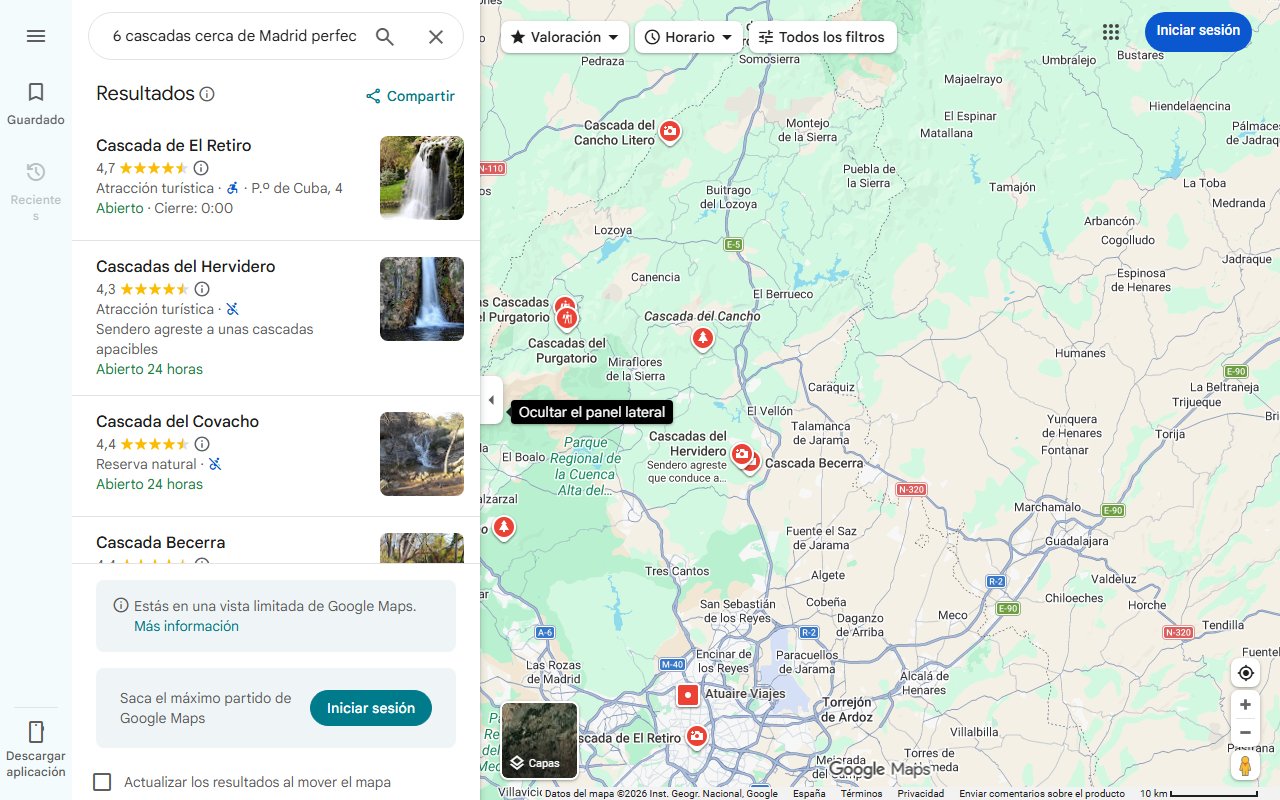Open the Cascadas del Hervidero photo thumbnail
This screenshot has height=800, width=1280.
tap(421, 299)
